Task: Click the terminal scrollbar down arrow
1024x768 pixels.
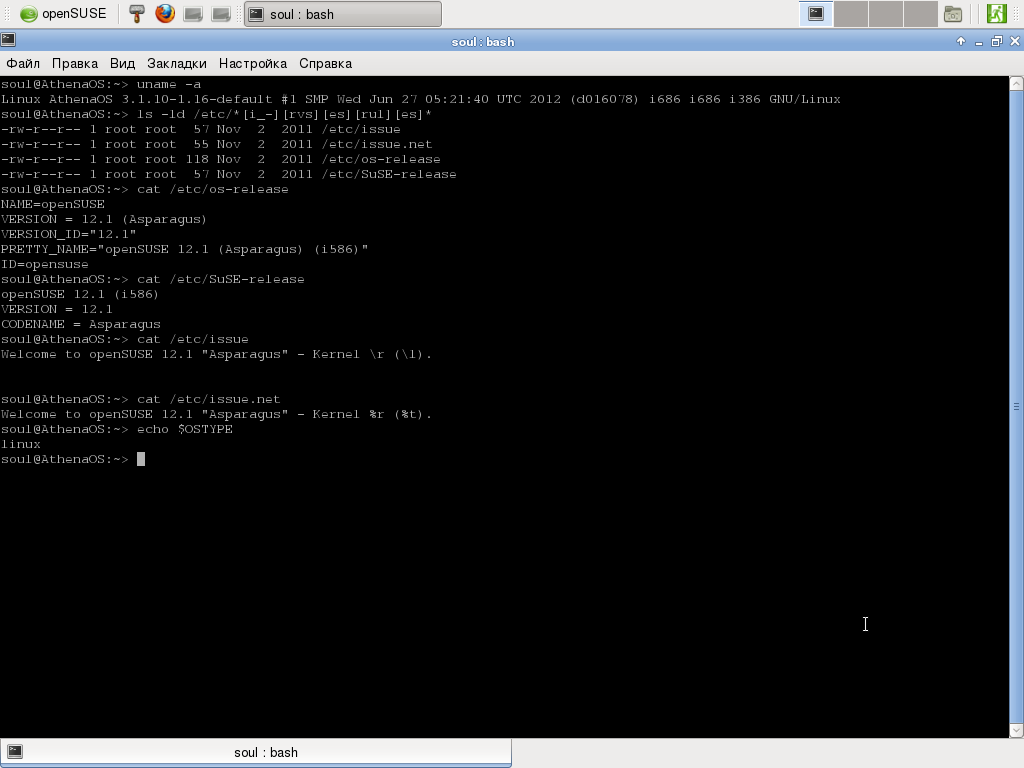Action: 1016,730
